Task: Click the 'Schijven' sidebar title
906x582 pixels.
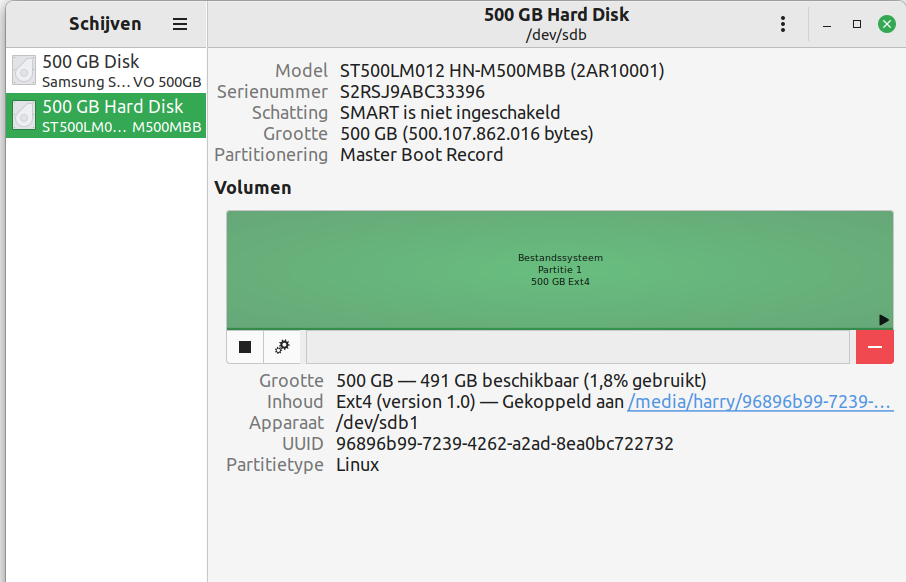Action: pos(105,24)
